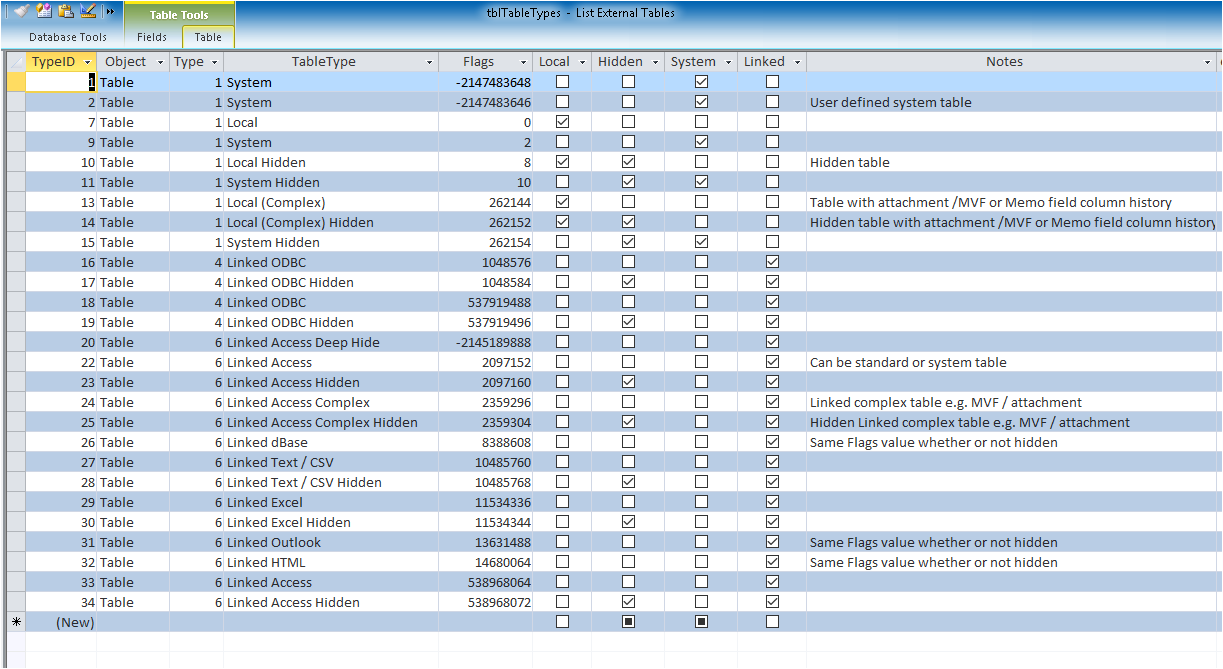Open the Database Tools ribbon tab
The width and height of the screenshot is (1223, 669).
click(x=68, y=37)
